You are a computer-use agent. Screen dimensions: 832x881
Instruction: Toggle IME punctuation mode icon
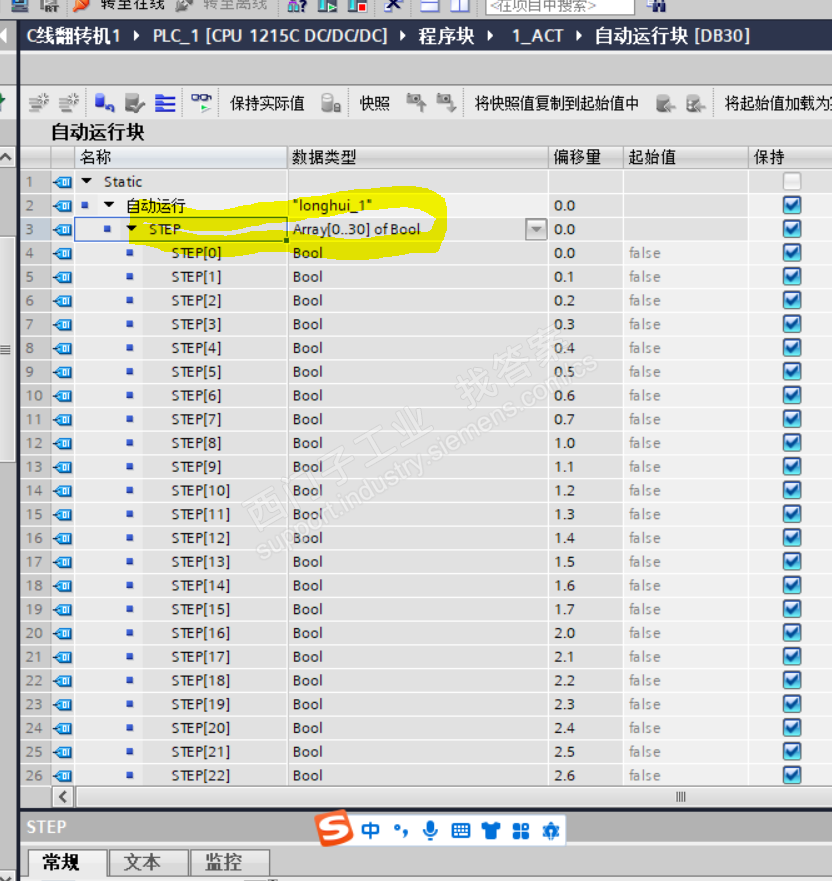click(401, 830)
